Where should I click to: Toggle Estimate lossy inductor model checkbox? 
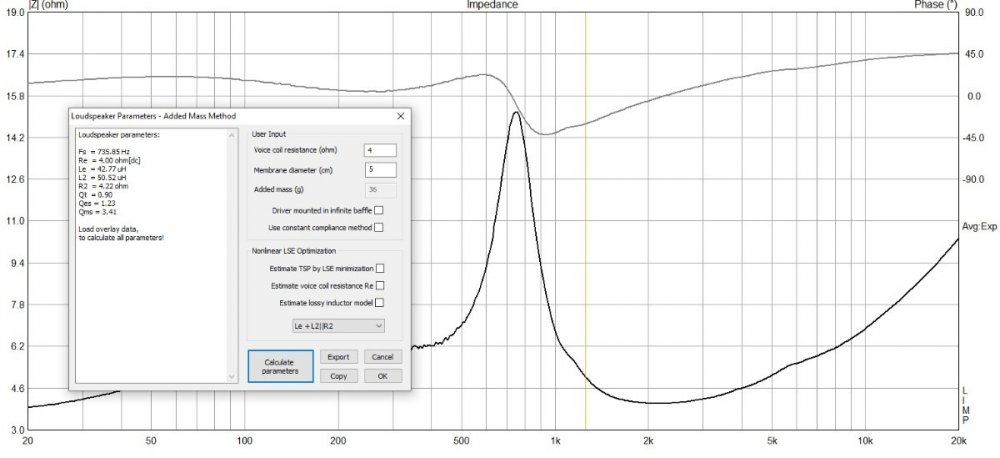(380, 302)
